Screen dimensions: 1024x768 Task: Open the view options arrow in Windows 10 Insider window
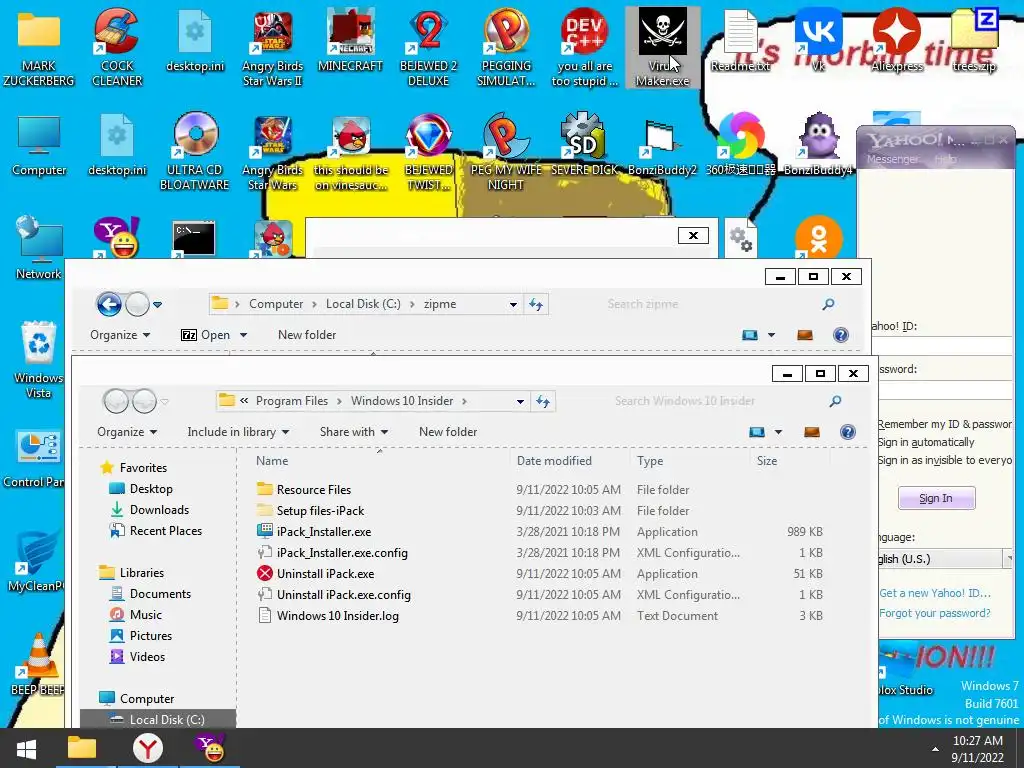click(778, 432)
